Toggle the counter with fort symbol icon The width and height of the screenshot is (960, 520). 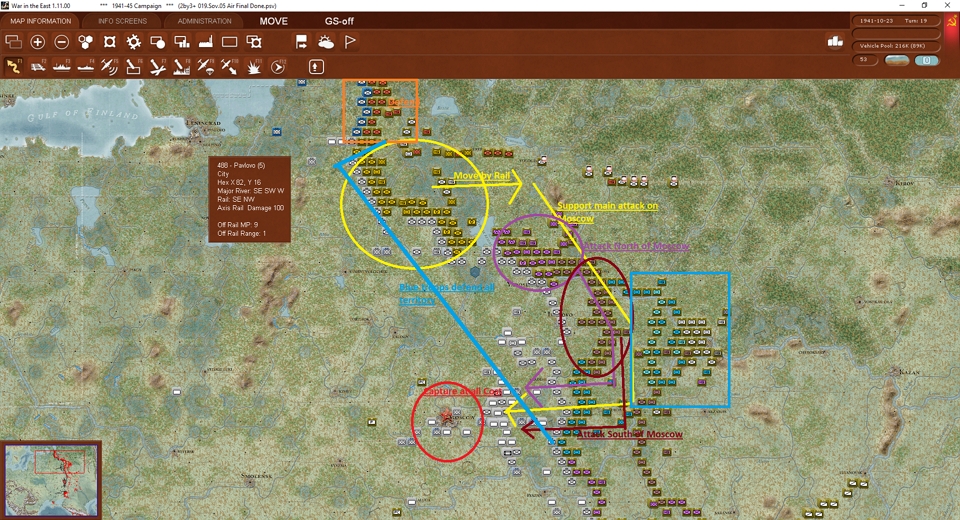[253, 42]
